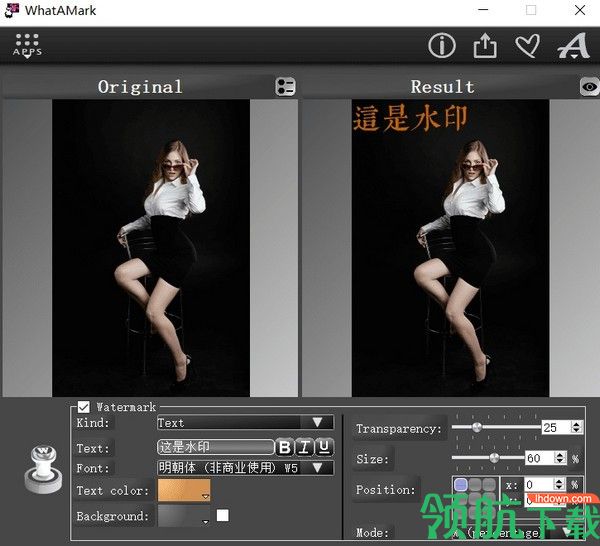Click the heart favorite icon
Screen dimensions: 600x546
[528, 46]
